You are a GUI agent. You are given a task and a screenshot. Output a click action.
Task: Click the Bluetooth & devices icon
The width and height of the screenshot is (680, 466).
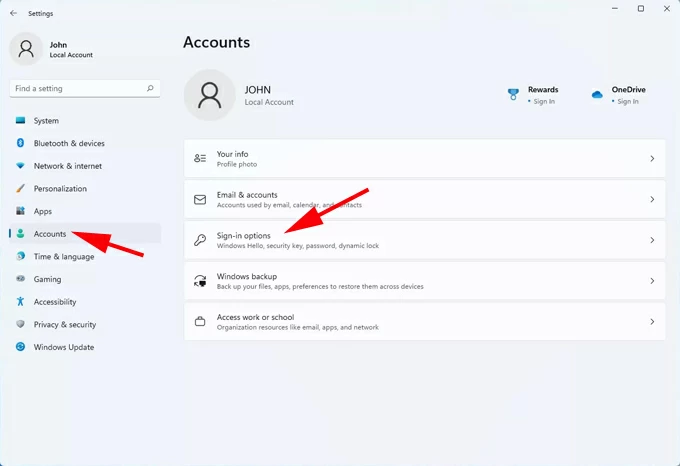tap(20, 143)
